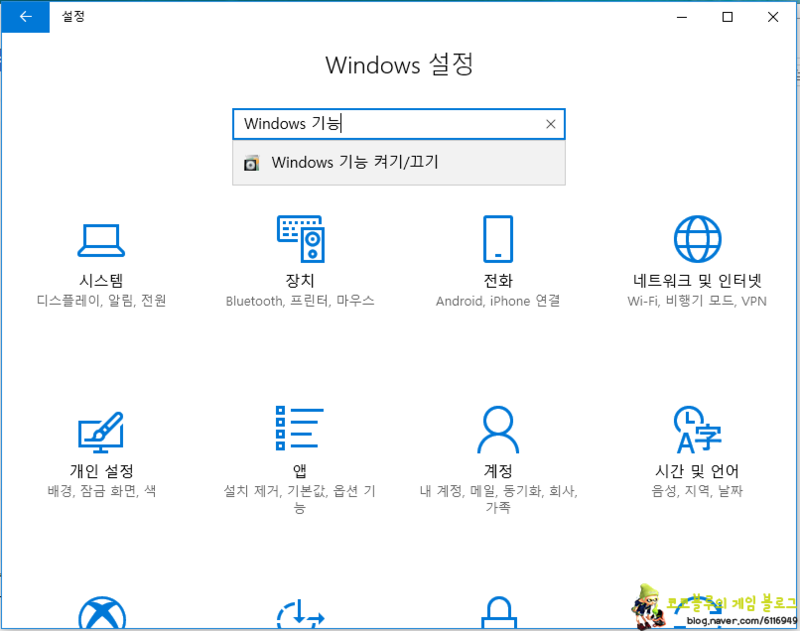This screenshot has height=631, width=800.
Task: Click the Wi-Fi, 비행기 모드, VPN description
Action: (697, 301)
